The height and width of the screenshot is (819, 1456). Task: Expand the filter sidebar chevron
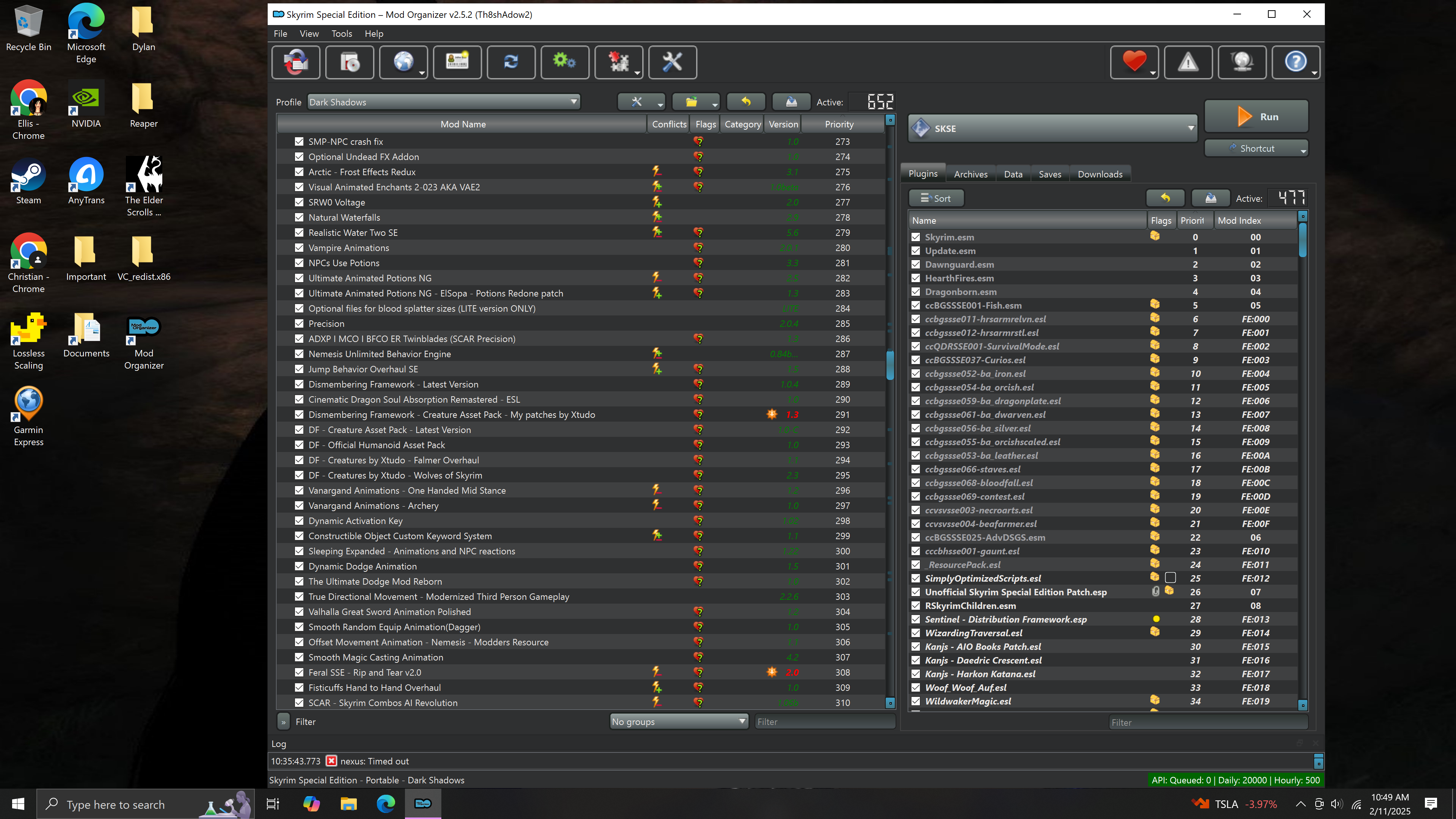[x=284, y=722]
